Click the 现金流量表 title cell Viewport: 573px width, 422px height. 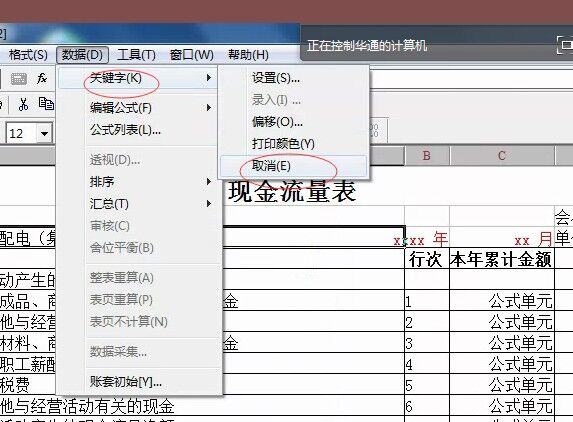coord(292,191)
